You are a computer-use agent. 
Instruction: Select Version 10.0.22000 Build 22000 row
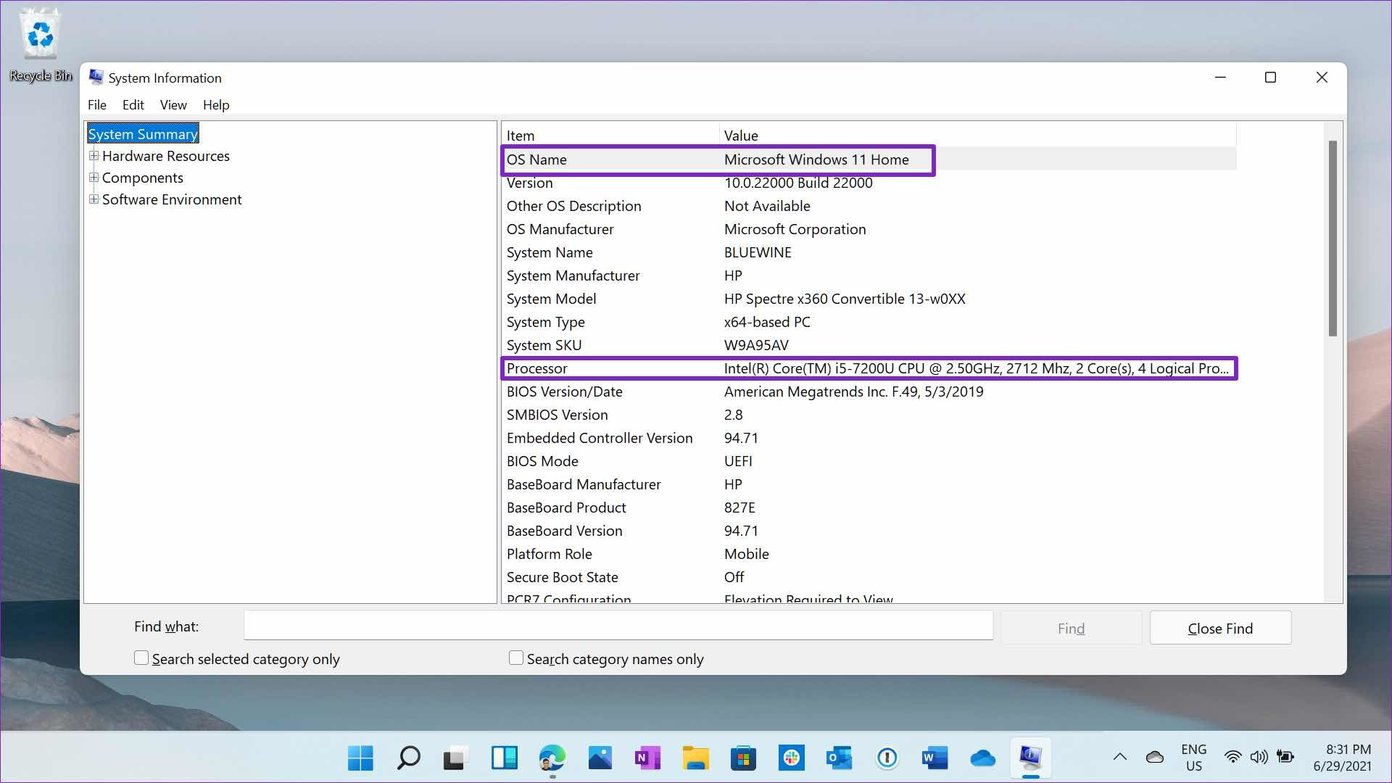click(x=869, y=183)
